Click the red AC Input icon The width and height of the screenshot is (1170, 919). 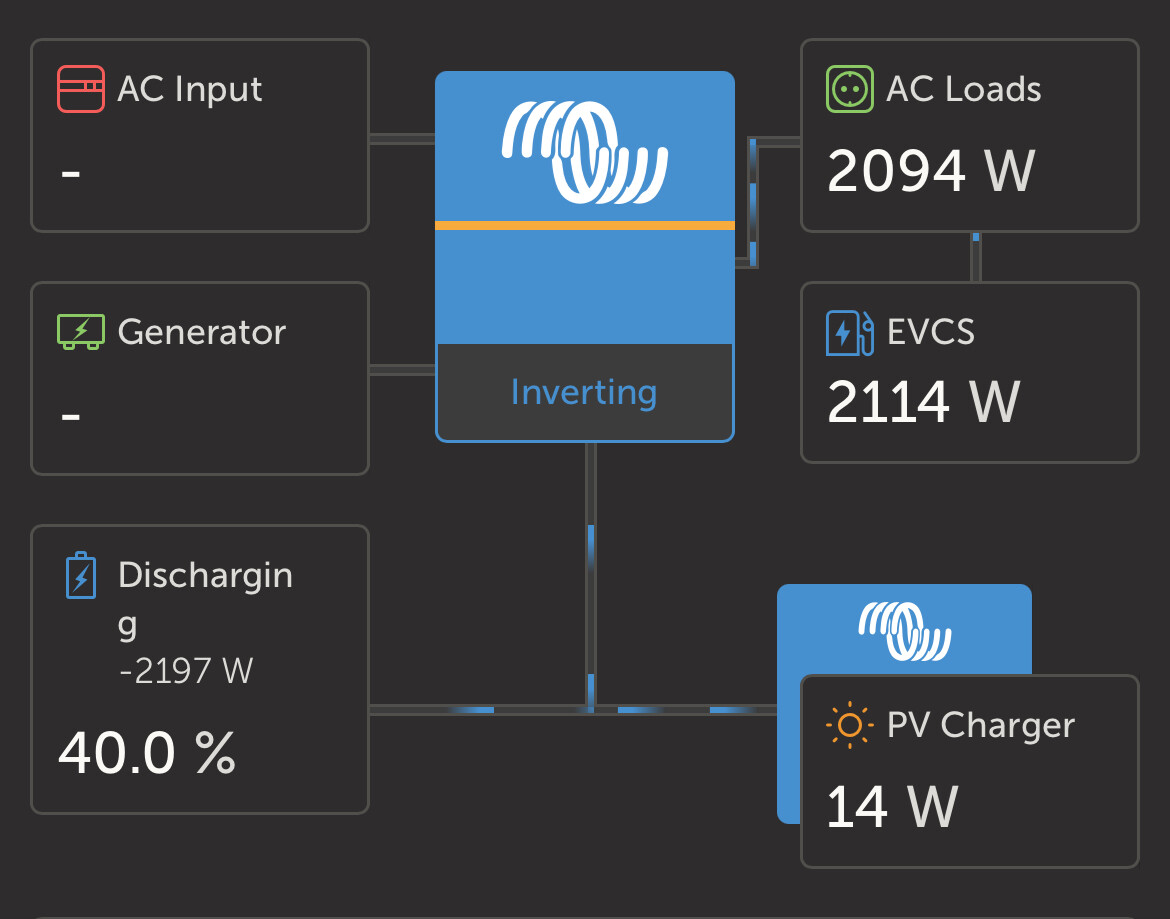[81, 89]
